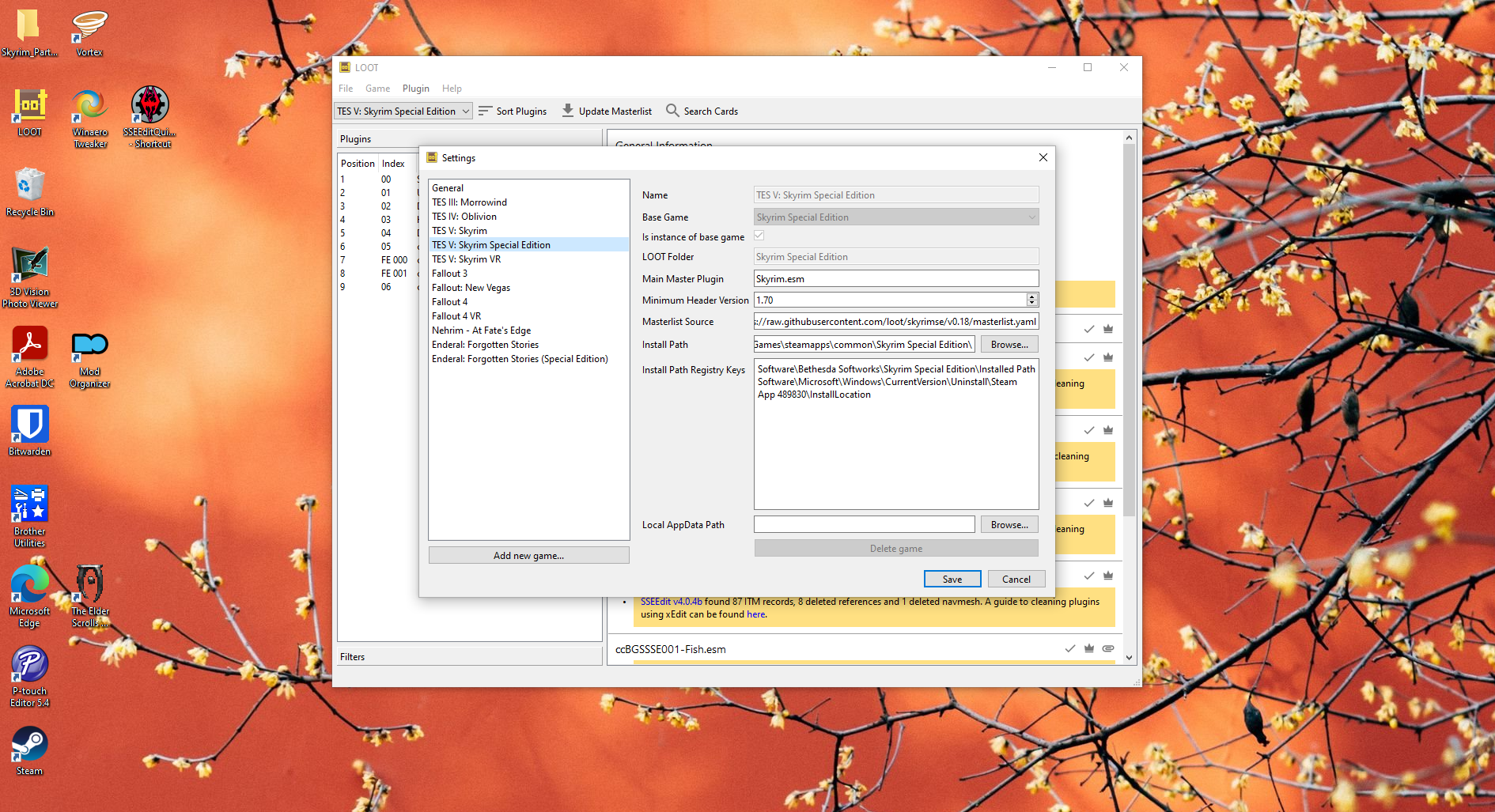The height and width of the screenshot is (812, 1495).
Task: Open Search Cards via magnifier icon
Action: [672, 111]
